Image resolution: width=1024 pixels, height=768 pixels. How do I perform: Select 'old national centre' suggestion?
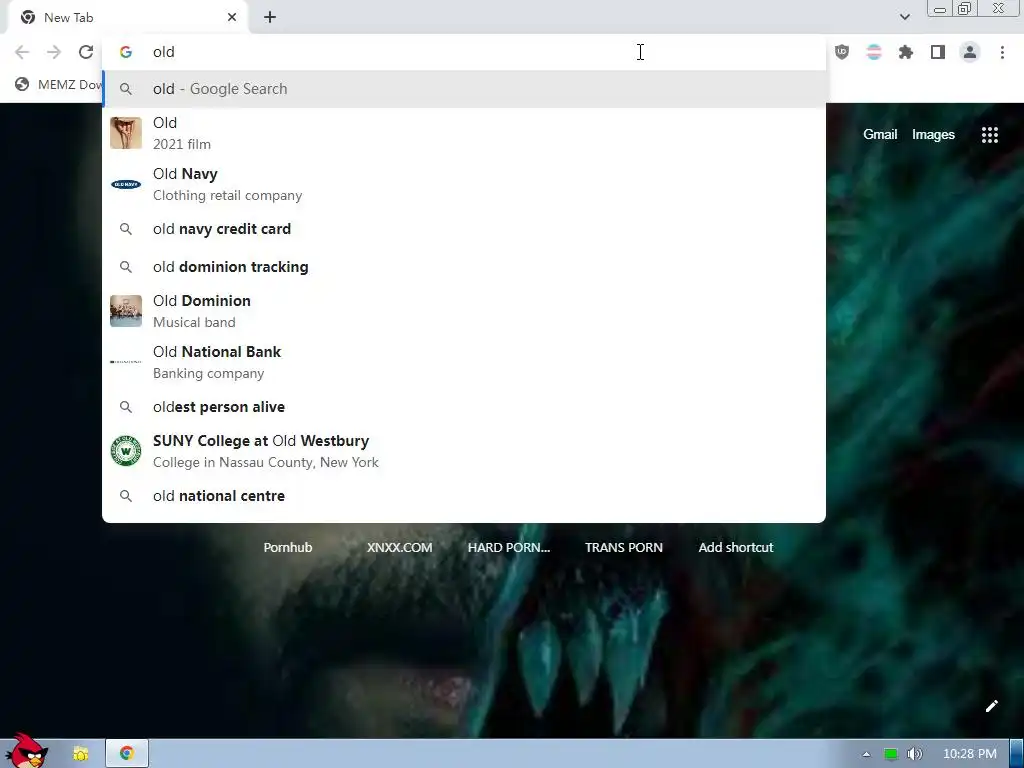coord(464,496)
